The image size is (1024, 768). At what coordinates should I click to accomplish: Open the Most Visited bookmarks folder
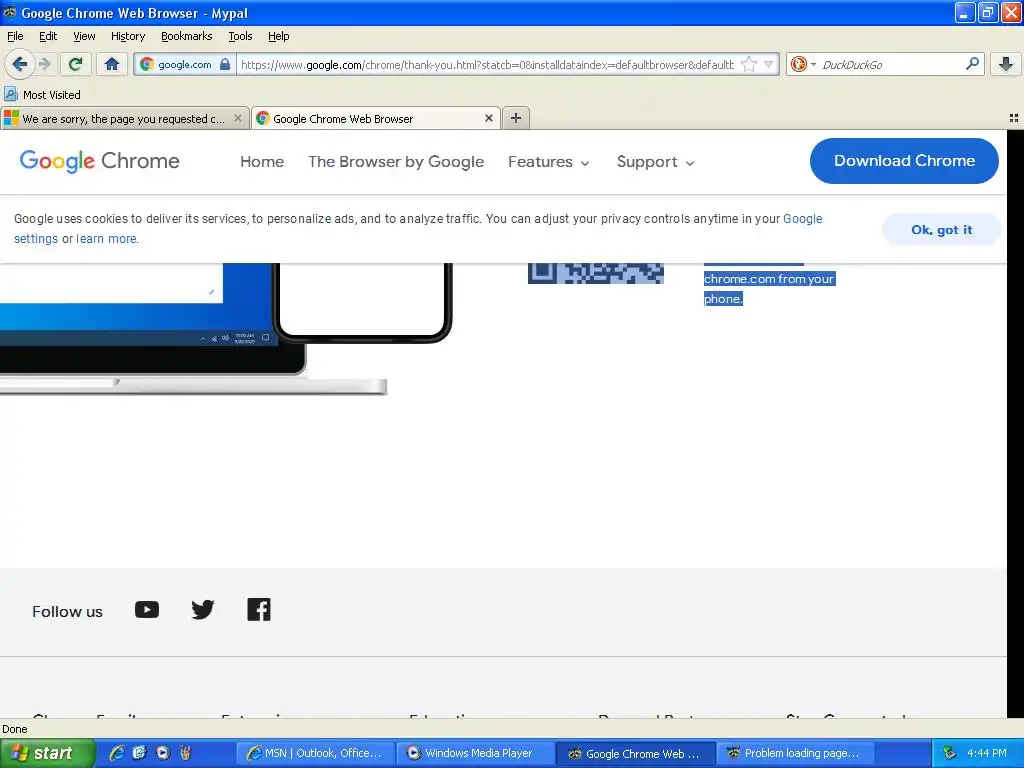coord(42,95)
